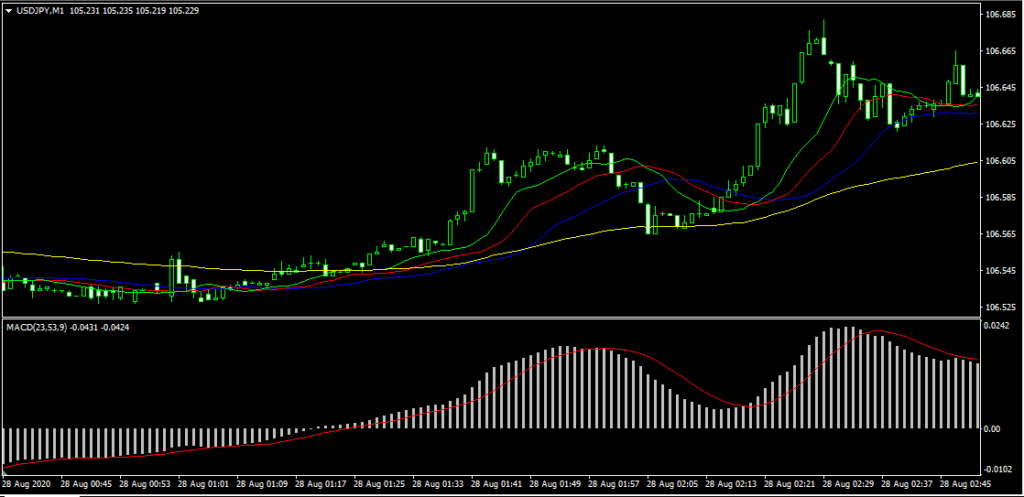Click the 106.605 price level on axis
This screenshot has width=1024, height=497.
point(1002,161)
